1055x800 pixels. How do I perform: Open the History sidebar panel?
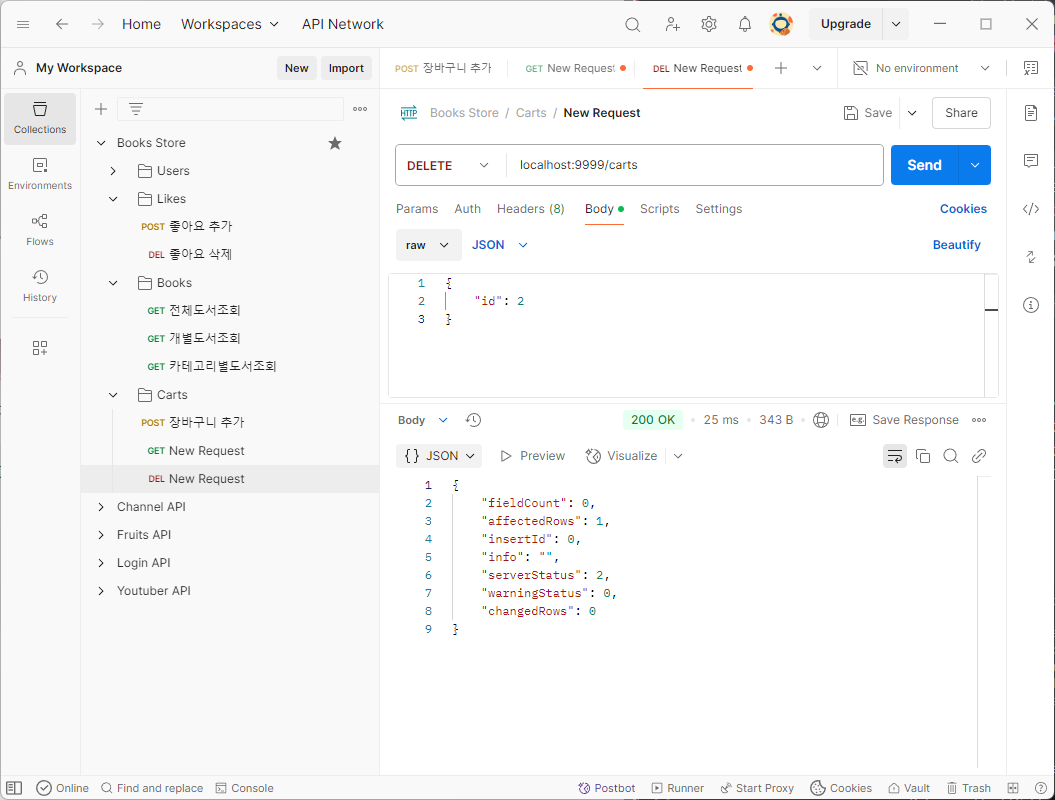(40, 286)
